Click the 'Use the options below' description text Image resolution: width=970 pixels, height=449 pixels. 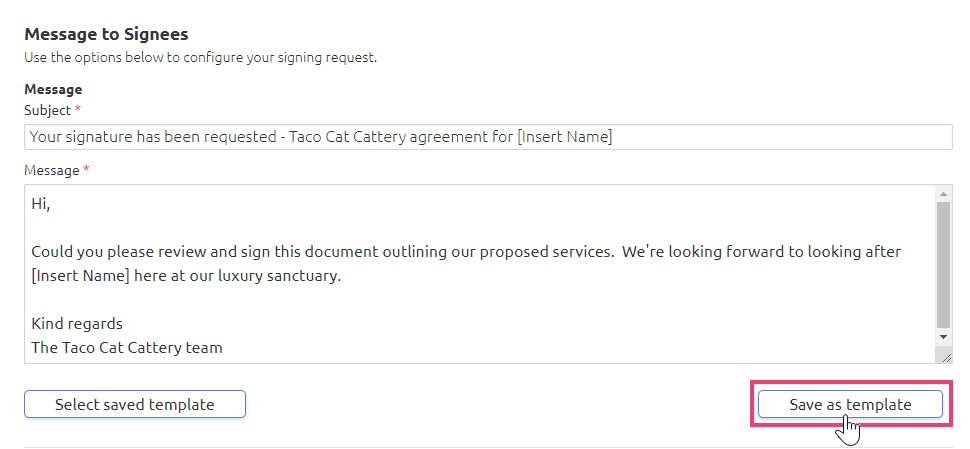[200, 58]
